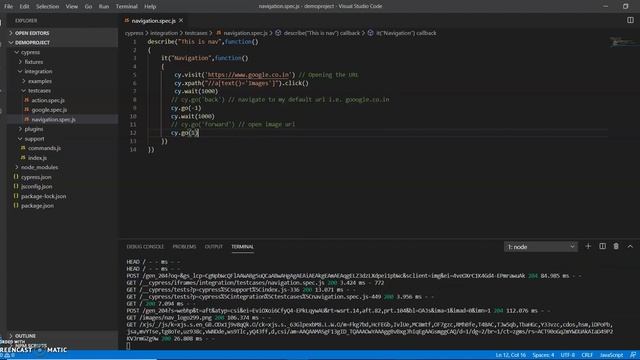Kill terminal with the trash icon

[x=616, y=246]
